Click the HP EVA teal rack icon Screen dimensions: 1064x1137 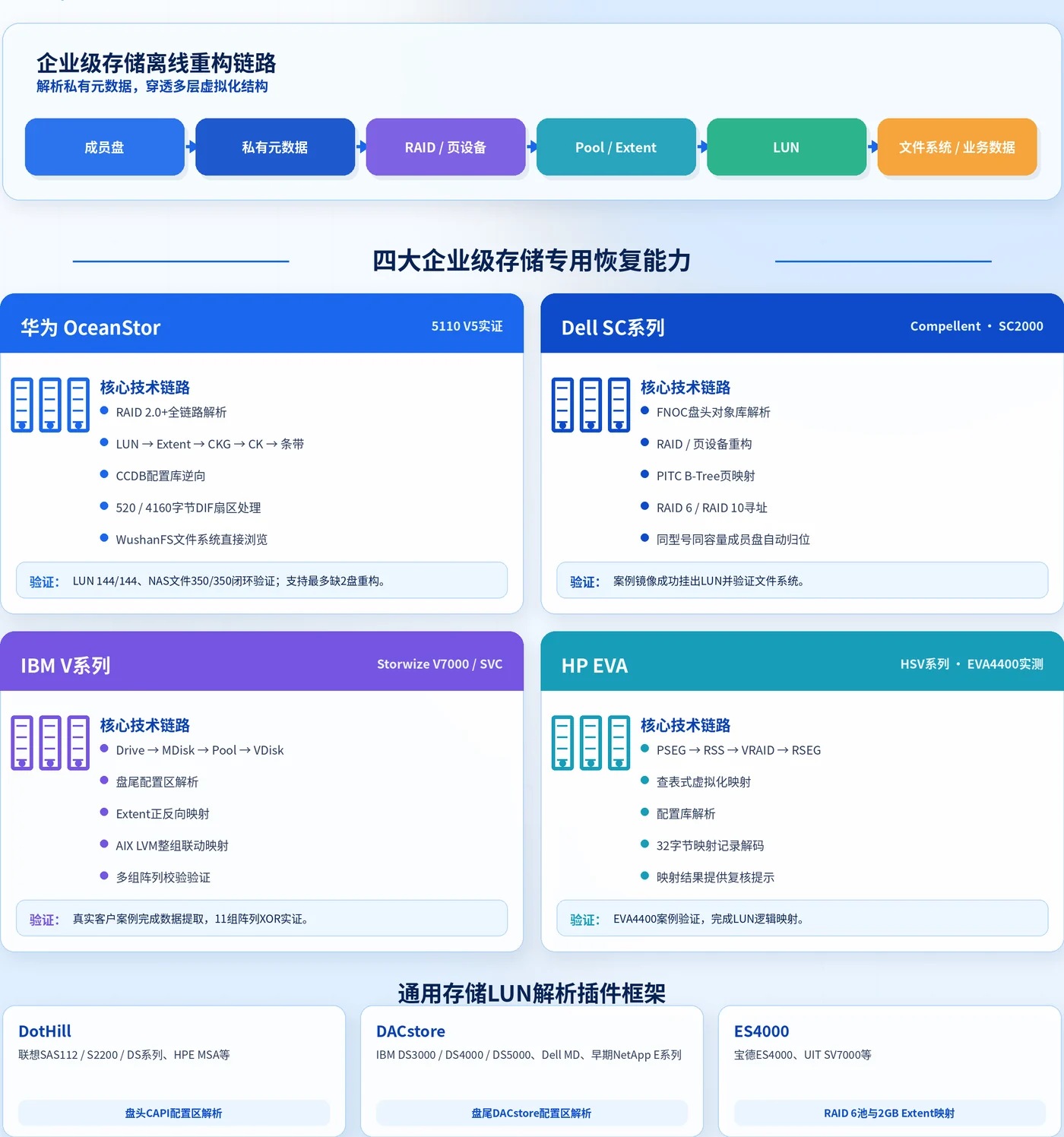[x=591, y=743]
